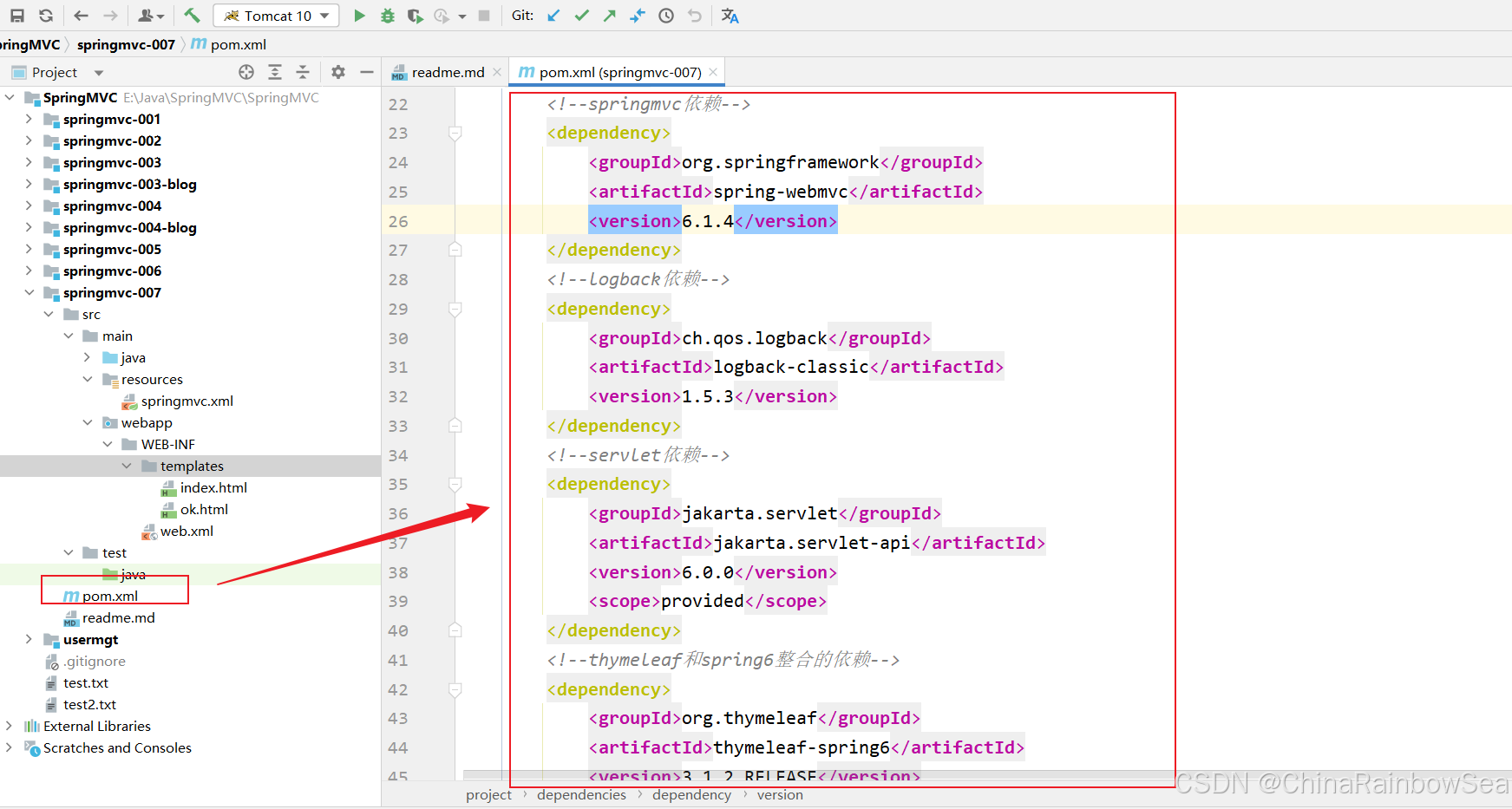Image resolution: width=1512 pixels, height=809 pixels.
Task: Click 'version' in the XML breadcrumb
Action: pyautogui.click(x=780, y=795)
